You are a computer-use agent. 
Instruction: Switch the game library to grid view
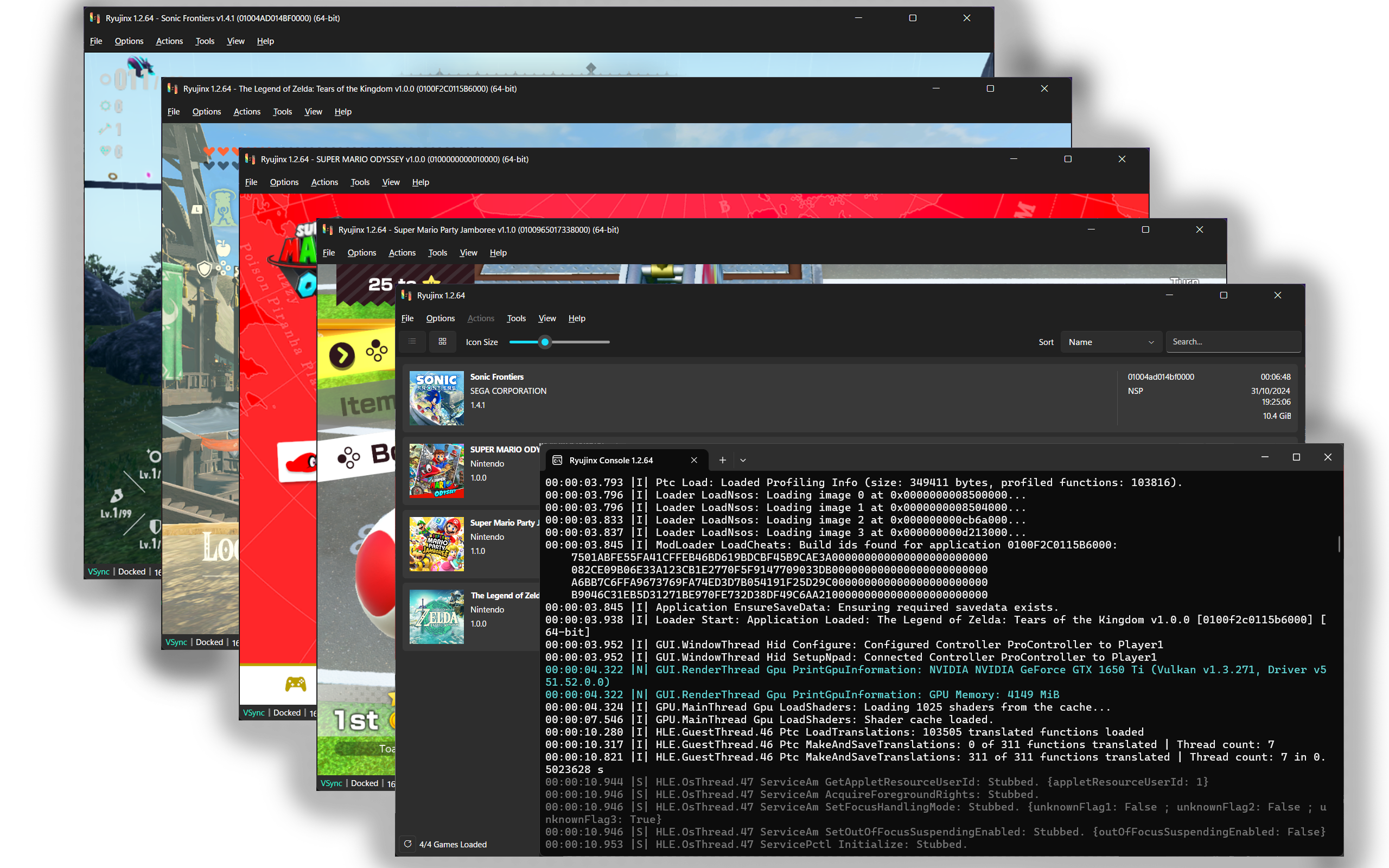pos(443,341)
